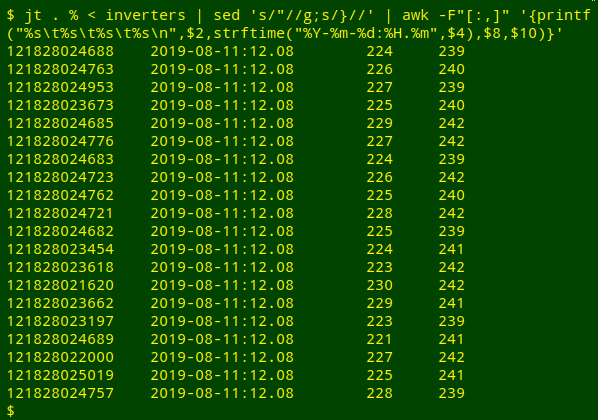Click the 'sed' command word
This screenshot has width=598, height=420.
coord(227,15)
